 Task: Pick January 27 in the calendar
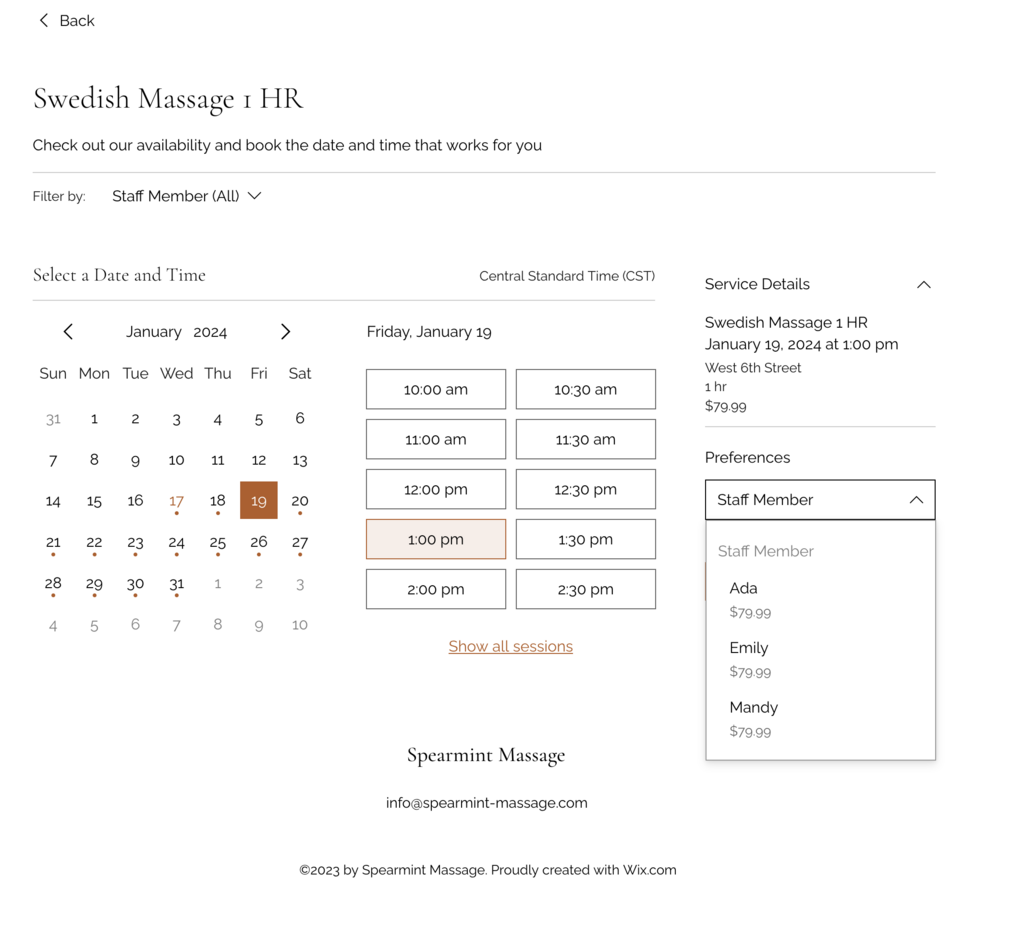pos(300,542)
